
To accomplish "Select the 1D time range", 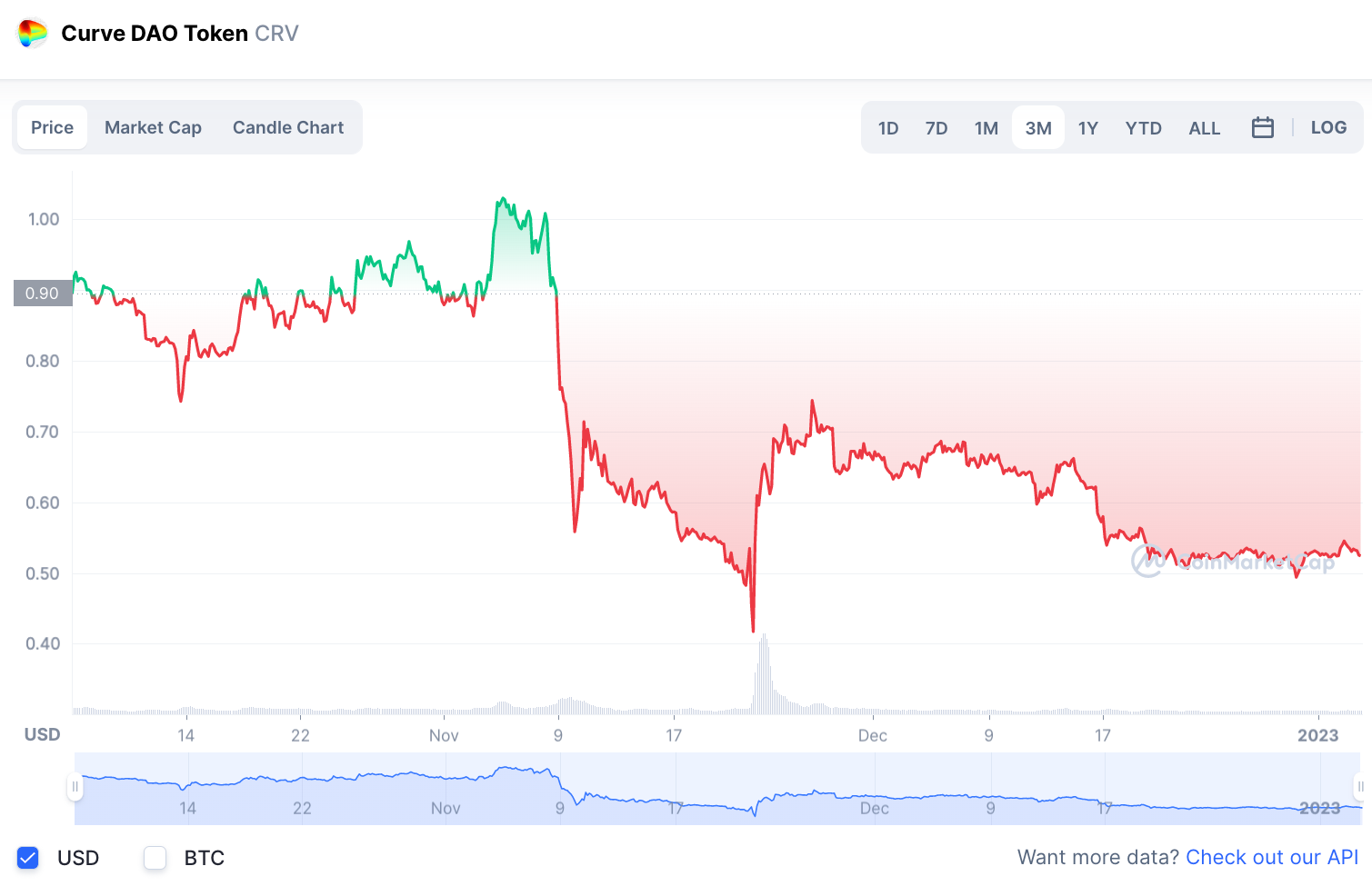I will tap(888, 128).
